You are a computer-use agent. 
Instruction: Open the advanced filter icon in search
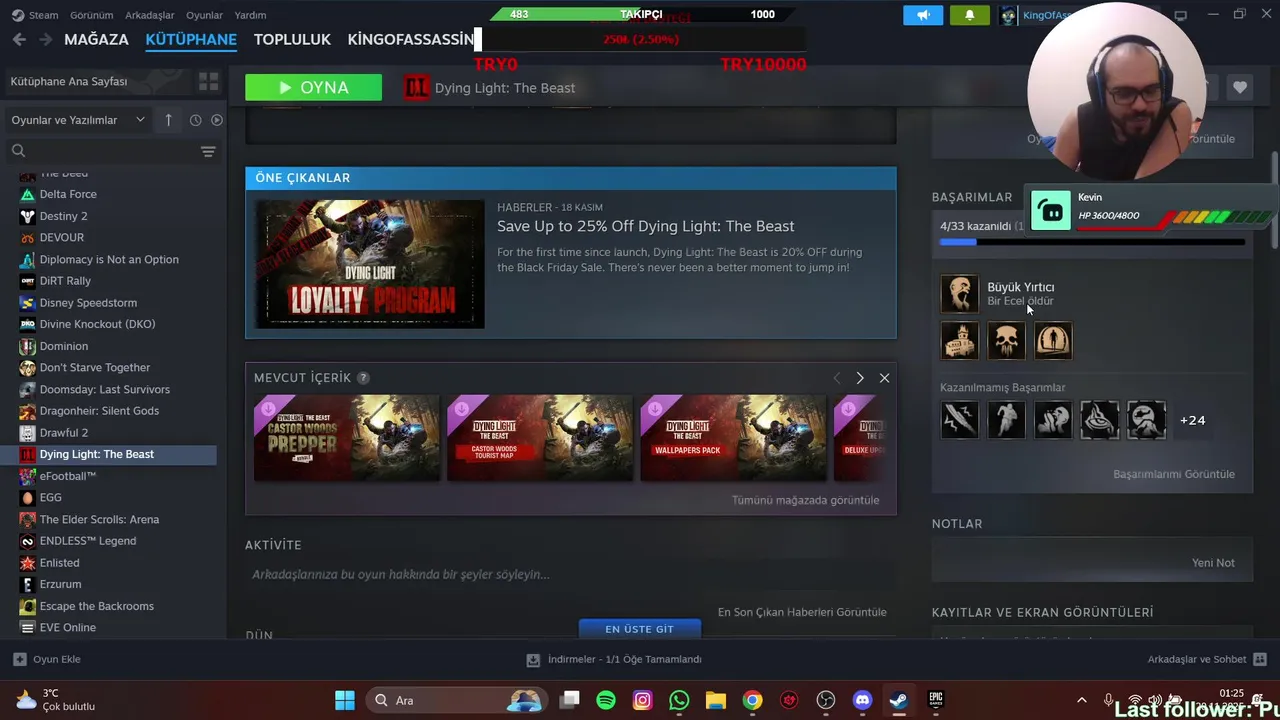pos(208,151)
